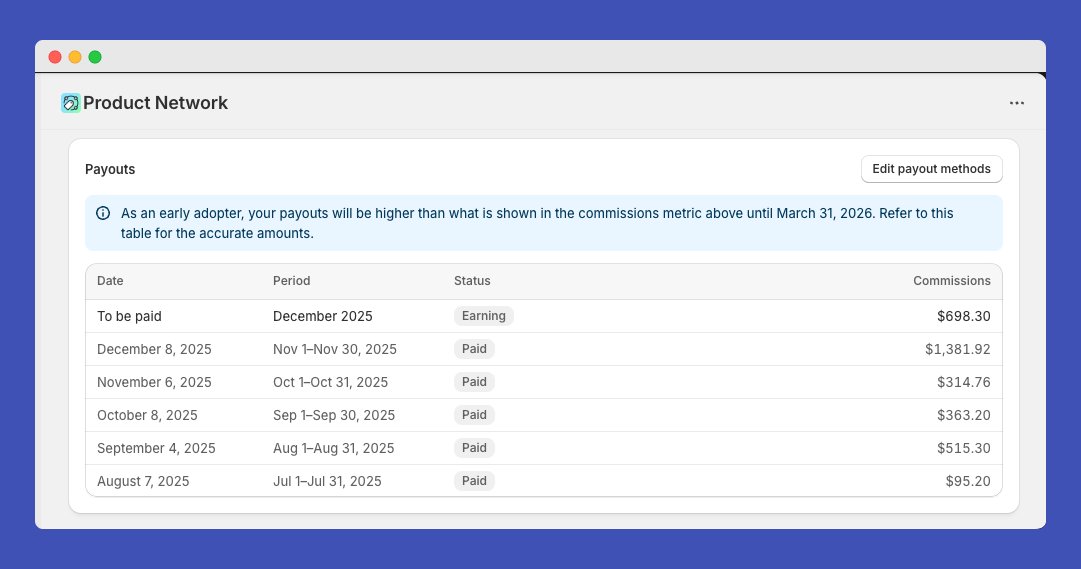Screen dimensions: 1081x569
Task: Click the Payouts heading
Action: pyautogui.click(x=110, y=170)
